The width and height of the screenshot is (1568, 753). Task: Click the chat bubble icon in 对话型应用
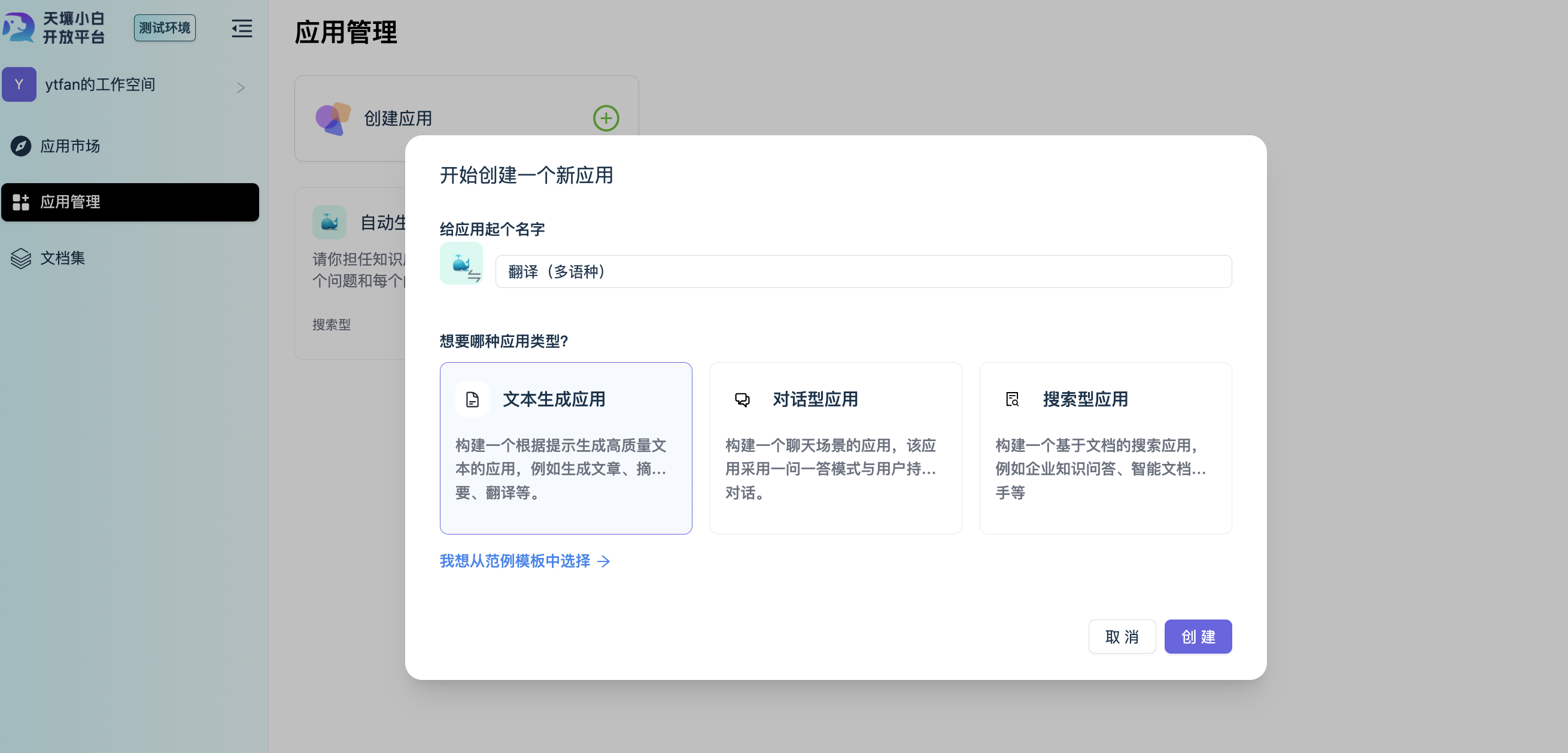(x=742, y=399)
